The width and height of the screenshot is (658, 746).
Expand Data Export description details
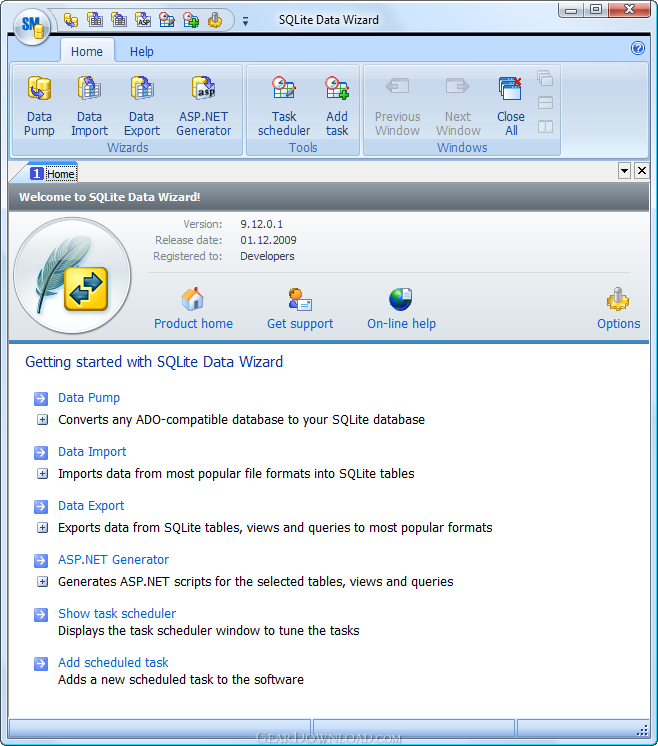[x=42, y=528]
